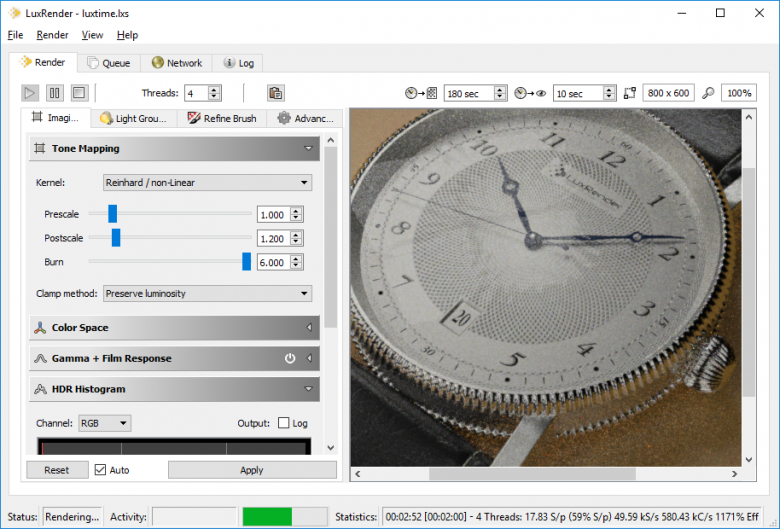Click the statistics readout text
780x529 pixels.
coord(572,517)
